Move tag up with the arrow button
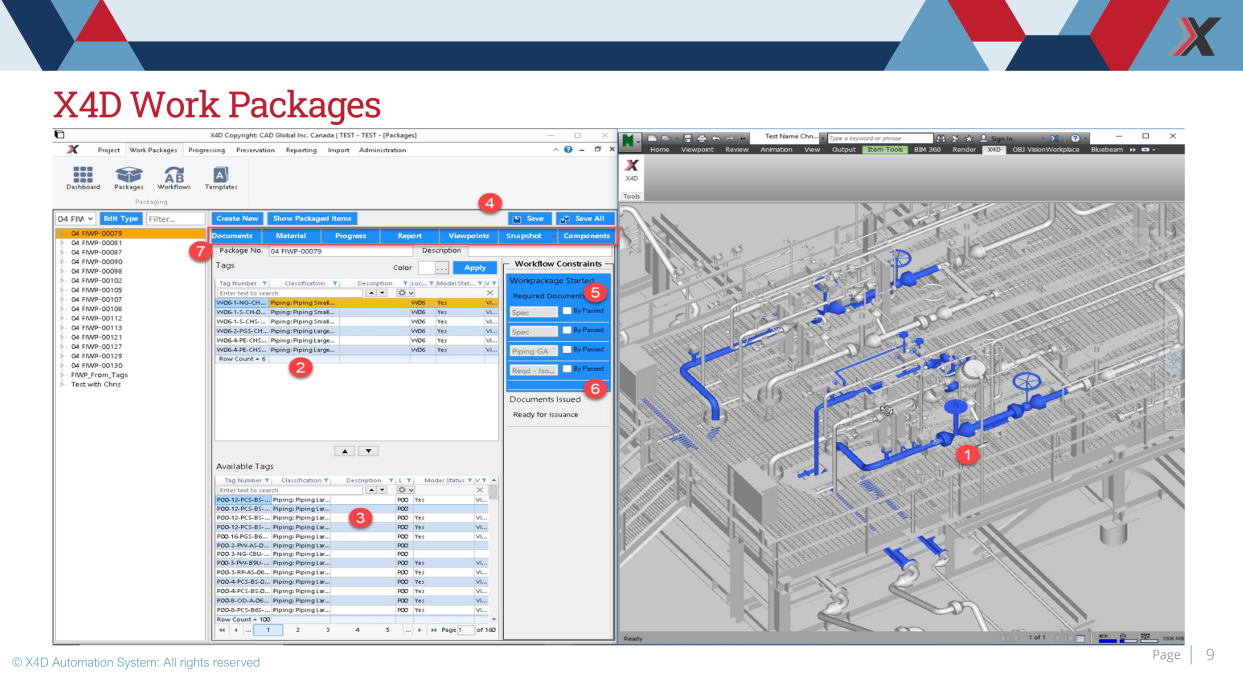Screen dimensions: 1243x678 [x=344, y=452]
